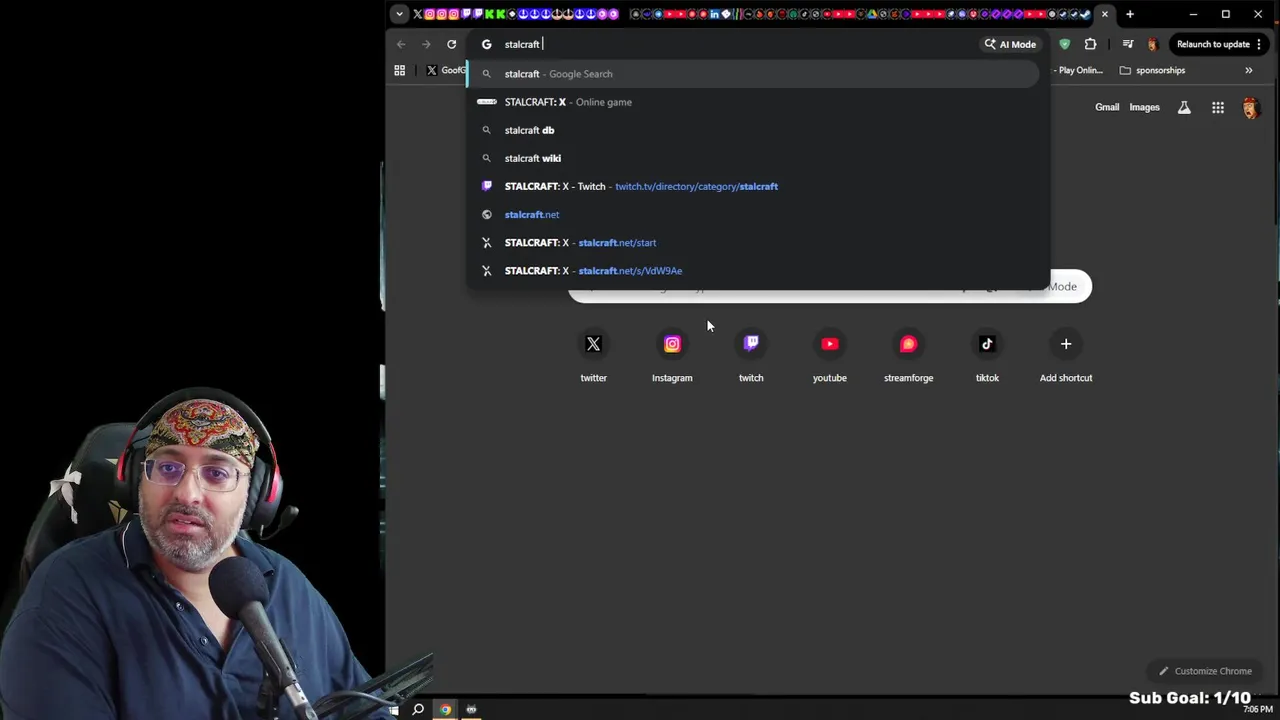1280x720 pixels.
Task: Click Customize Chrome button
Action: (1205, 671)
